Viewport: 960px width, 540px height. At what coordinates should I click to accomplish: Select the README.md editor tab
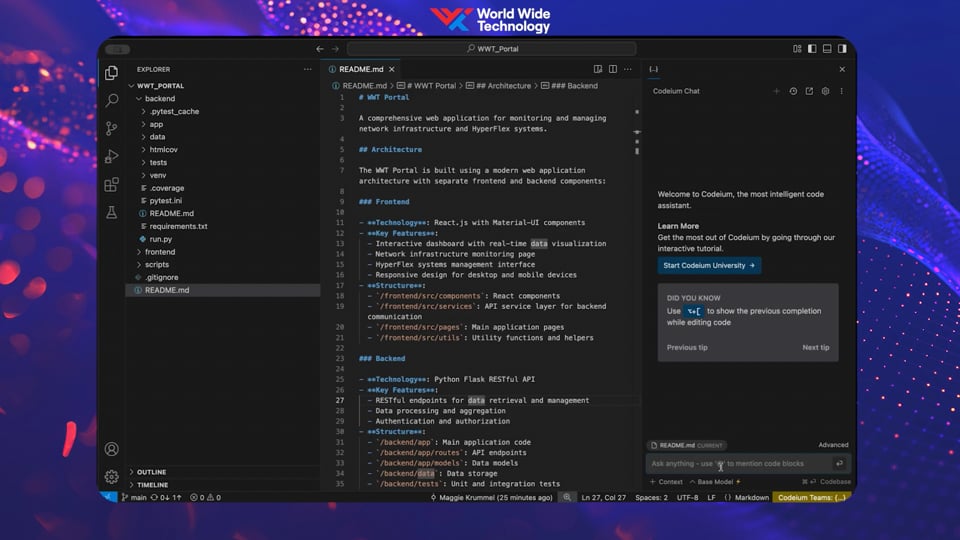click(361, 69)
